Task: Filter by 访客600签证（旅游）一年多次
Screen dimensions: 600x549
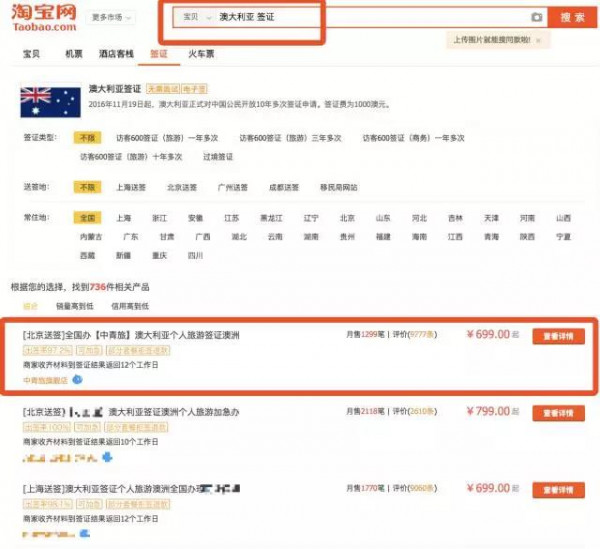Action: click(x=167, y=138)
